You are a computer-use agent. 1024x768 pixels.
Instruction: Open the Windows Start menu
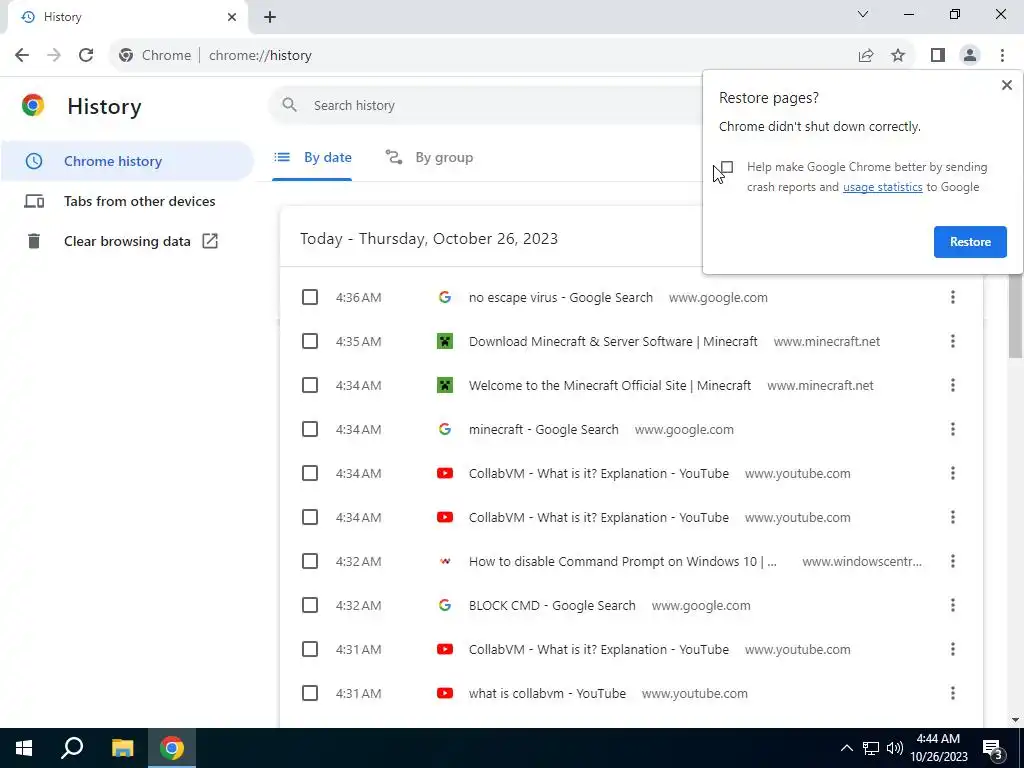[24, 748]
